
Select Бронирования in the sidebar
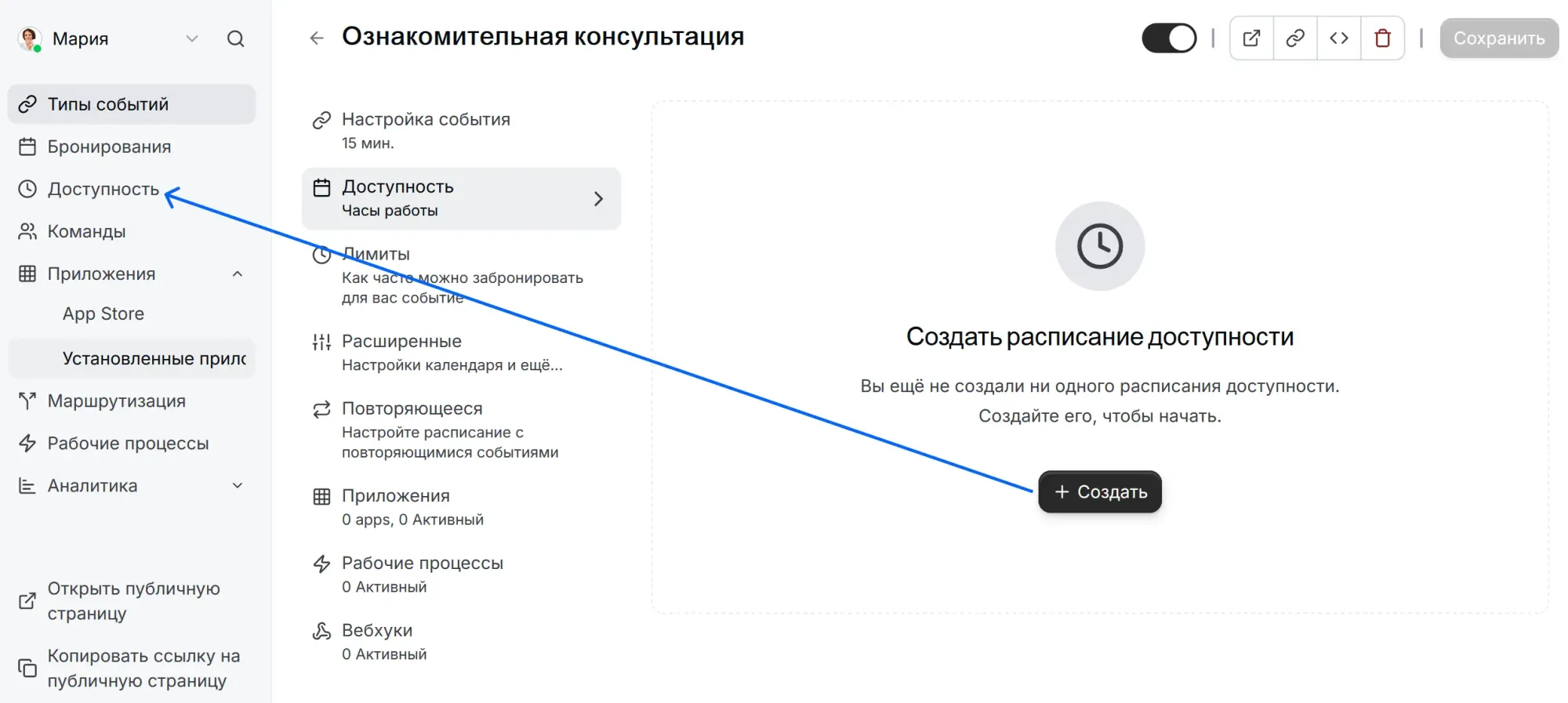(109, 147)
